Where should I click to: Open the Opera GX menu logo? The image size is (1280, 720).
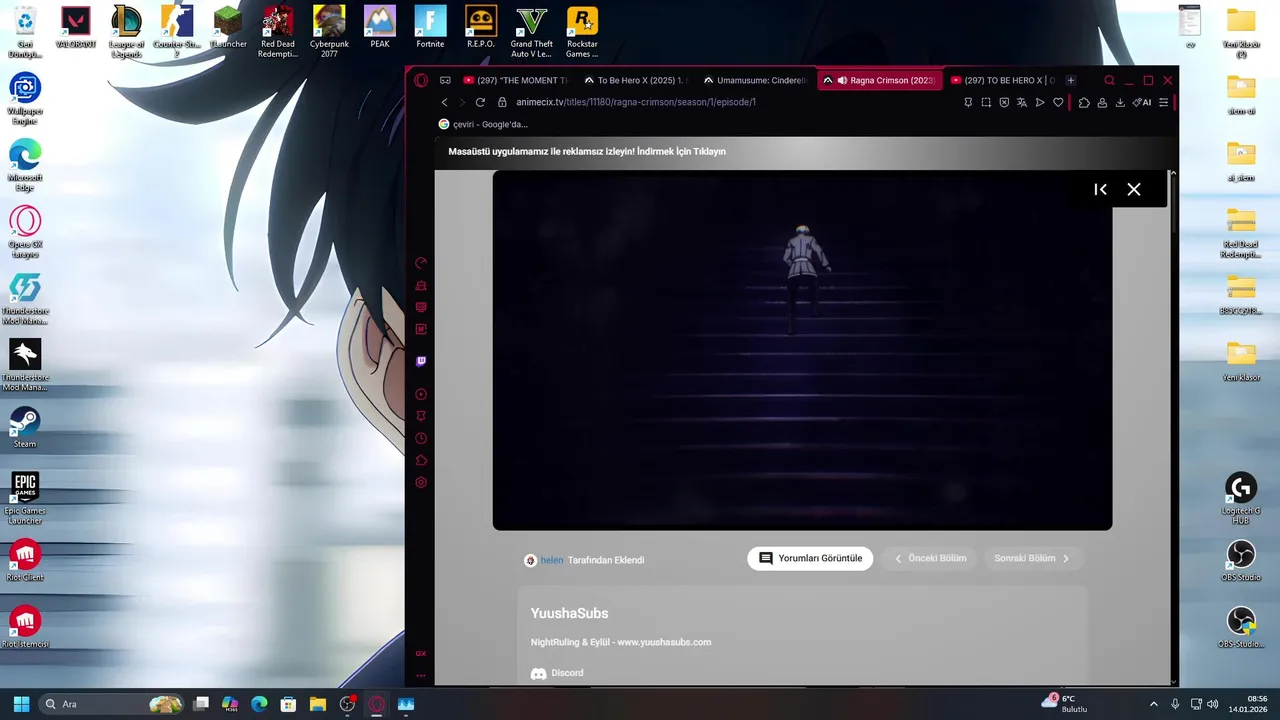point(421,80)
